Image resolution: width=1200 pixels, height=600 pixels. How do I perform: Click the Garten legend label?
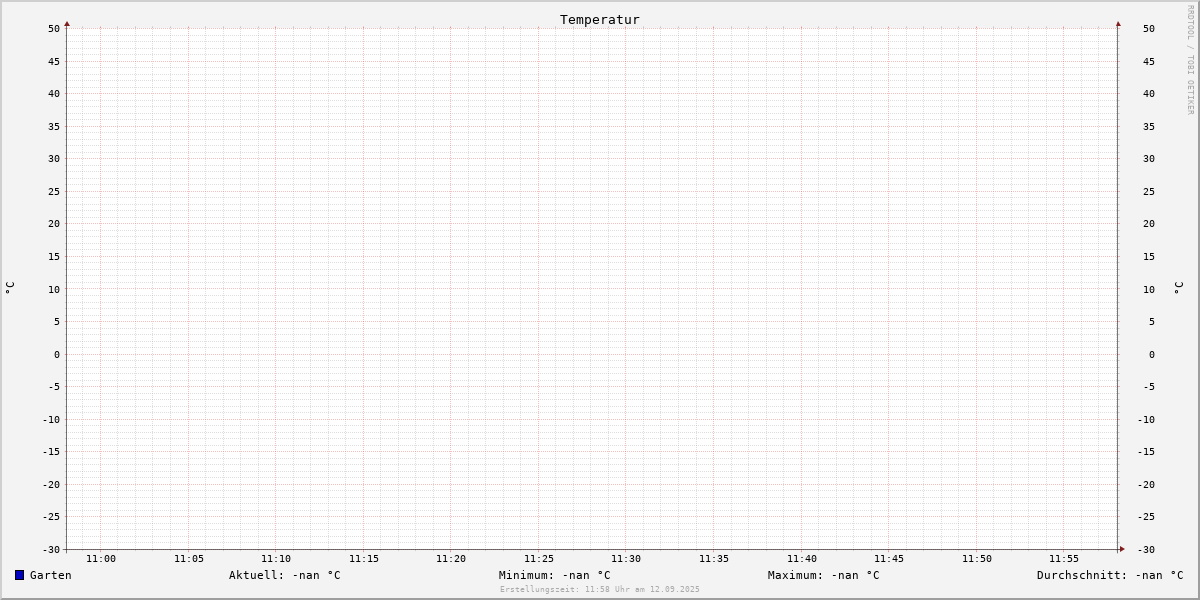click(51, 575)
